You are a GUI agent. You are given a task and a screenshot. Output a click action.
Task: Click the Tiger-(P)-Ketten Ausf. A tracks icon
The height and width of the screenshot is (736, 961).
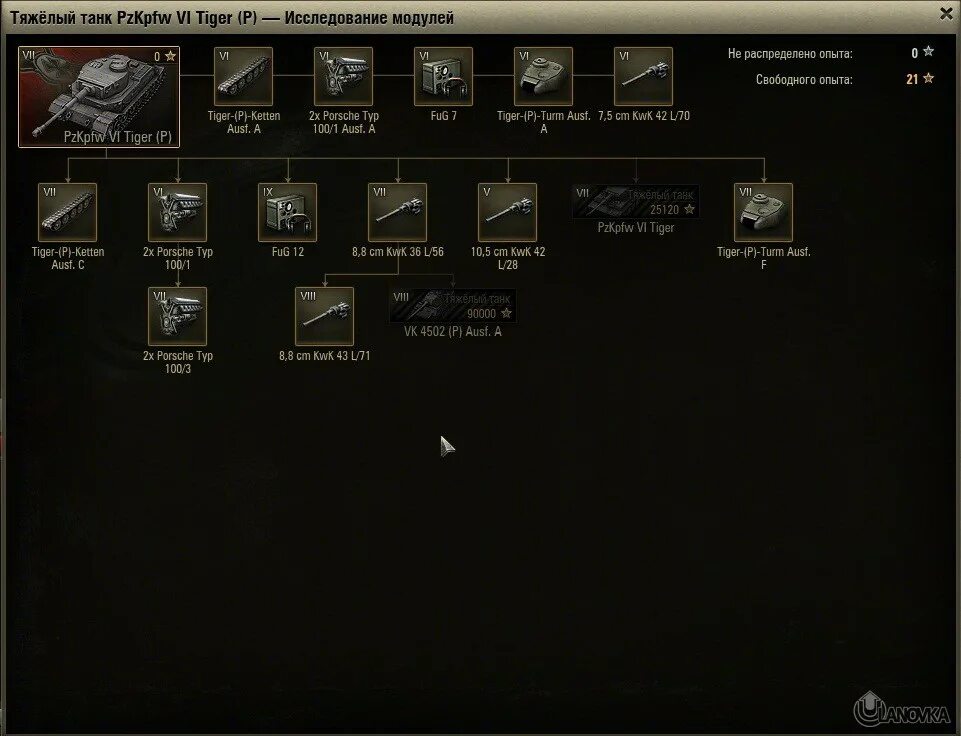(x=243, y=77)
